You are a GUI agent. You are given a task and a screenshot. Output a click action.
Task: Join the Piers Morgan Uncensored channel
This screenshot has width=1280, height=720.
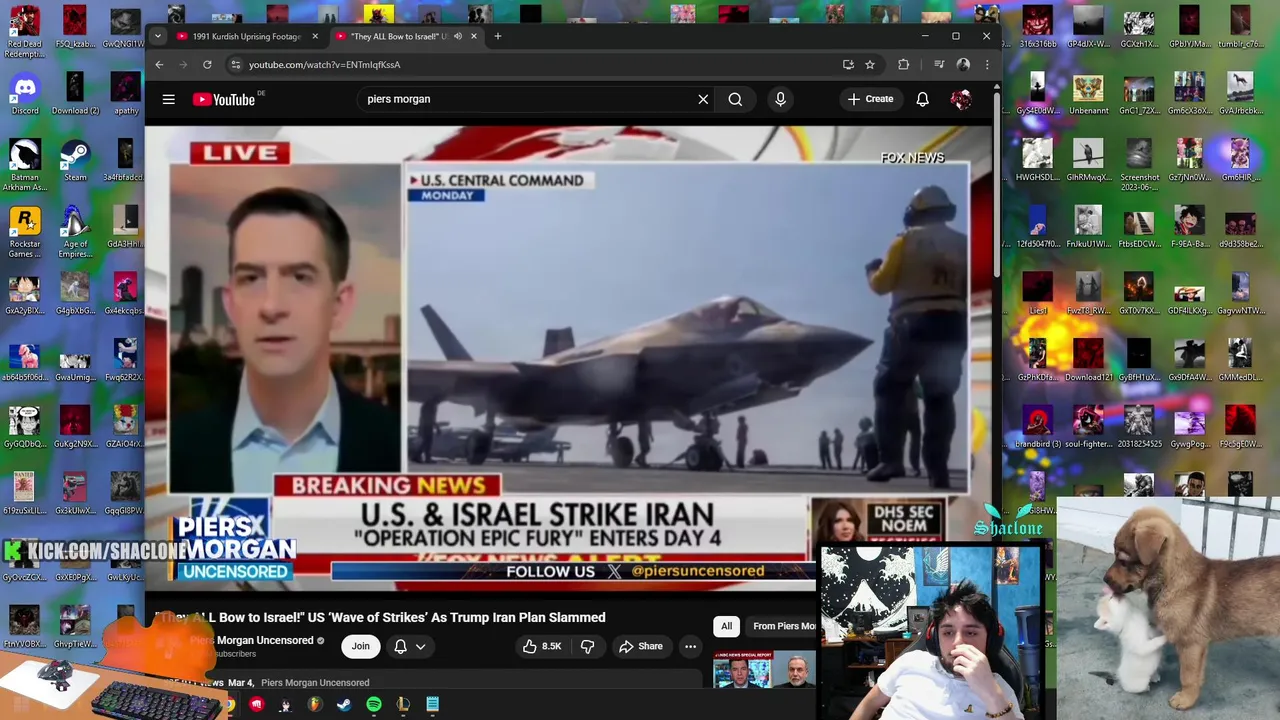[360, 646]
